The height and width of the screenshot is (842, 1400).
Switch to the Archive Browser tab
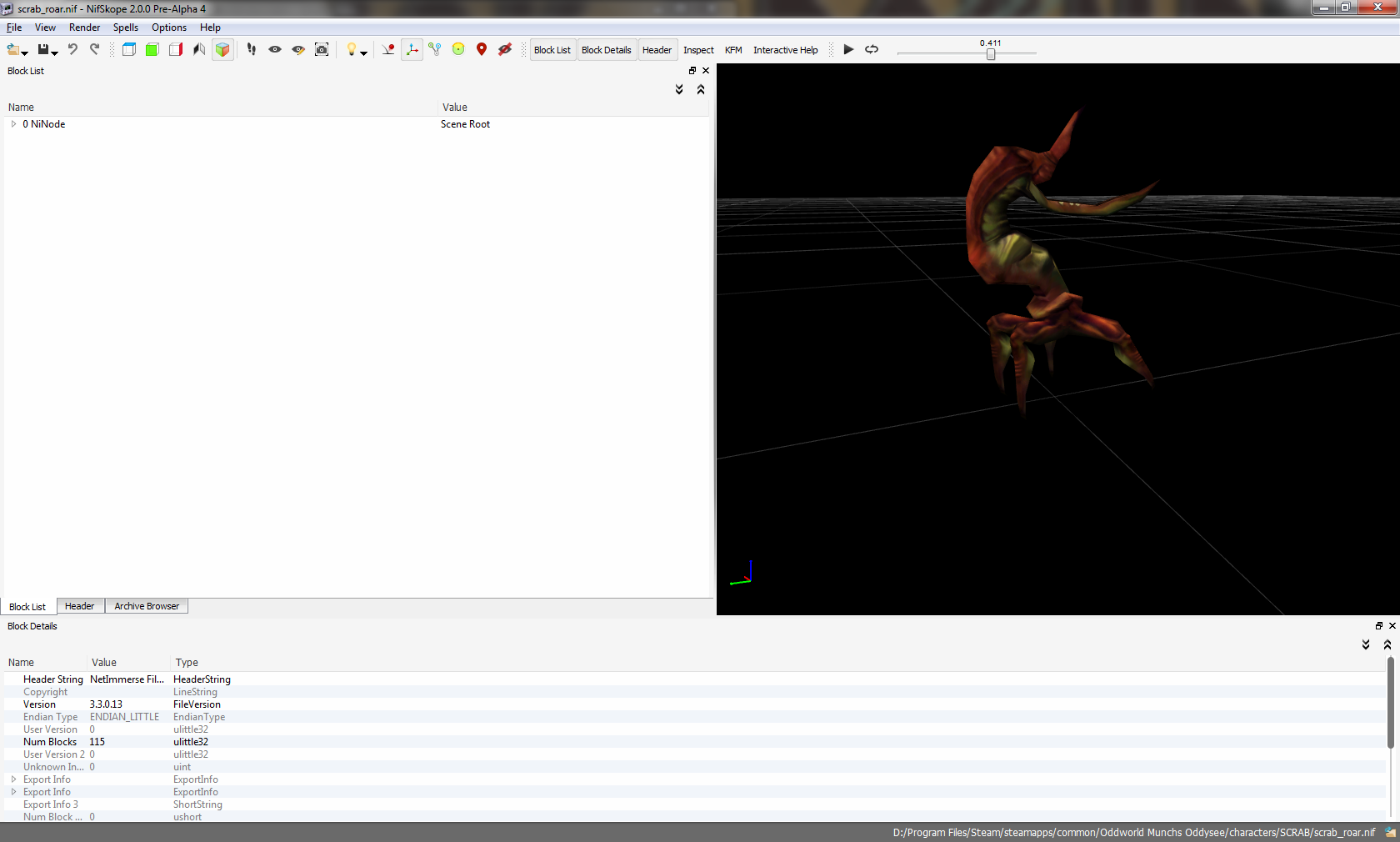147,606
